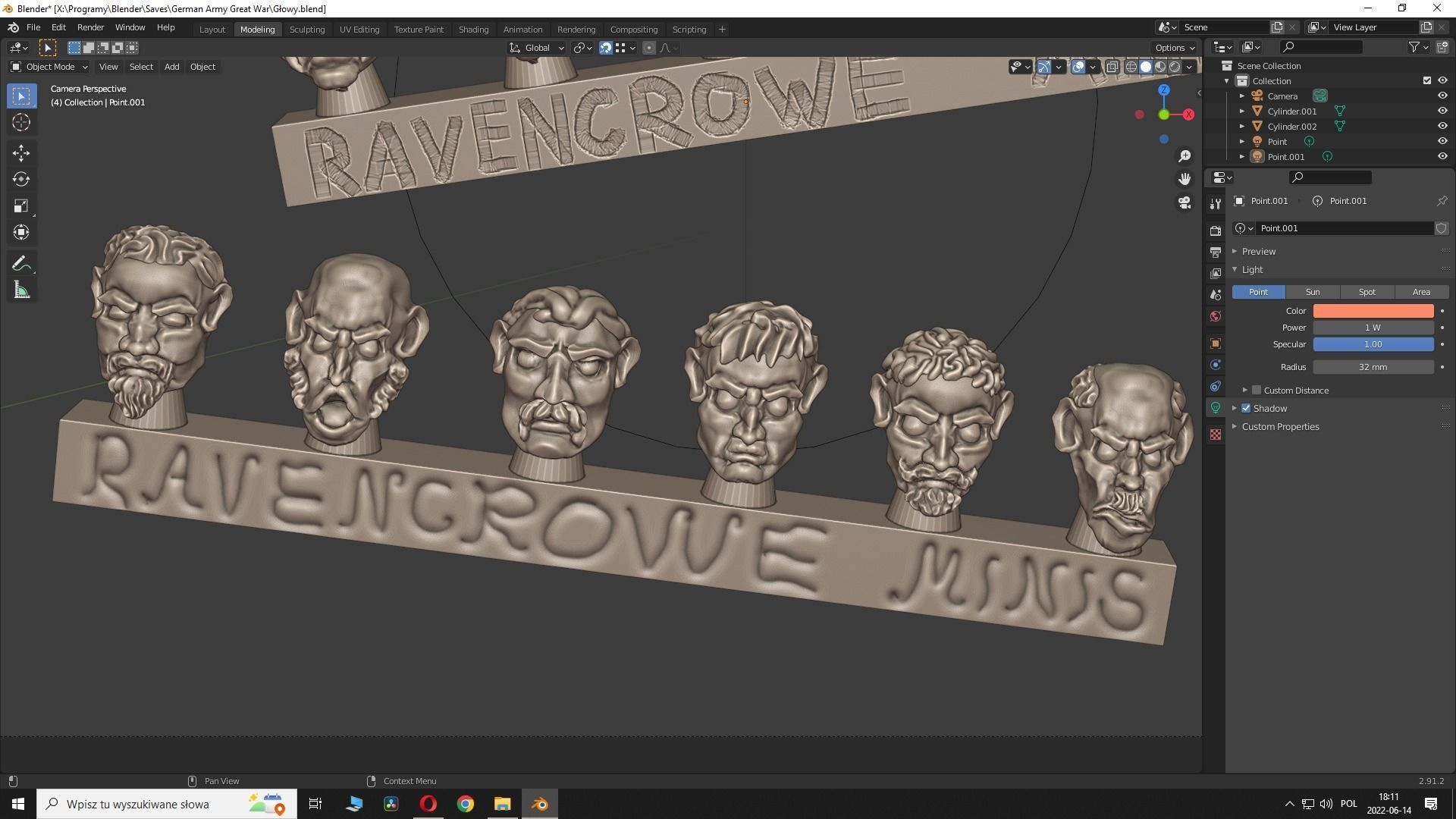Image resolution: width=1456 pixels, height=819 pixels.
Task: Switch to material preview shading
Action: coord(1160,67)
